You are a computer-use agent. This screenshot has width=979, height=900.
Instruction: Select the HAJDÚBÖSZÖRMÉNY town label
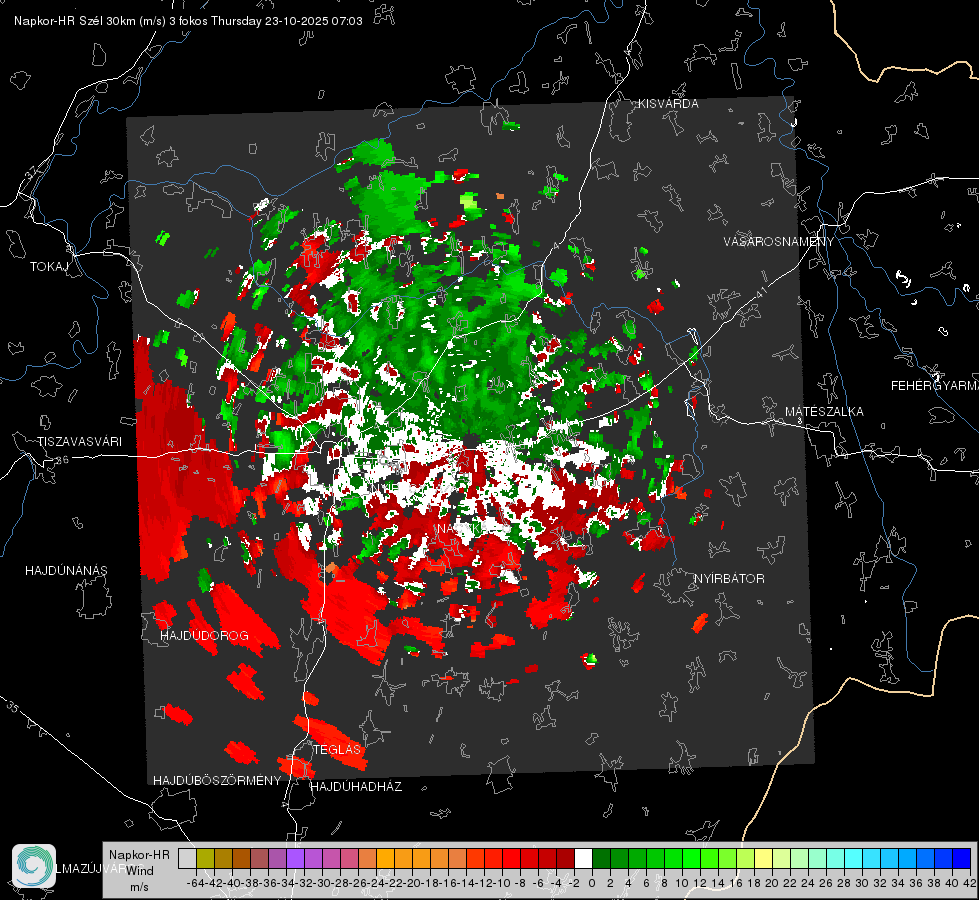click(x=217, y=781)
